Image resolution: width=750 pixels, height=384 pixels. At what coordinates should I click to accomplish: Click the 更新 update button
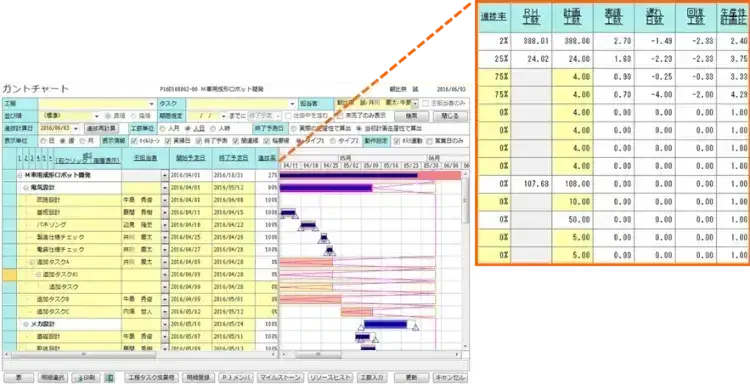411,377
